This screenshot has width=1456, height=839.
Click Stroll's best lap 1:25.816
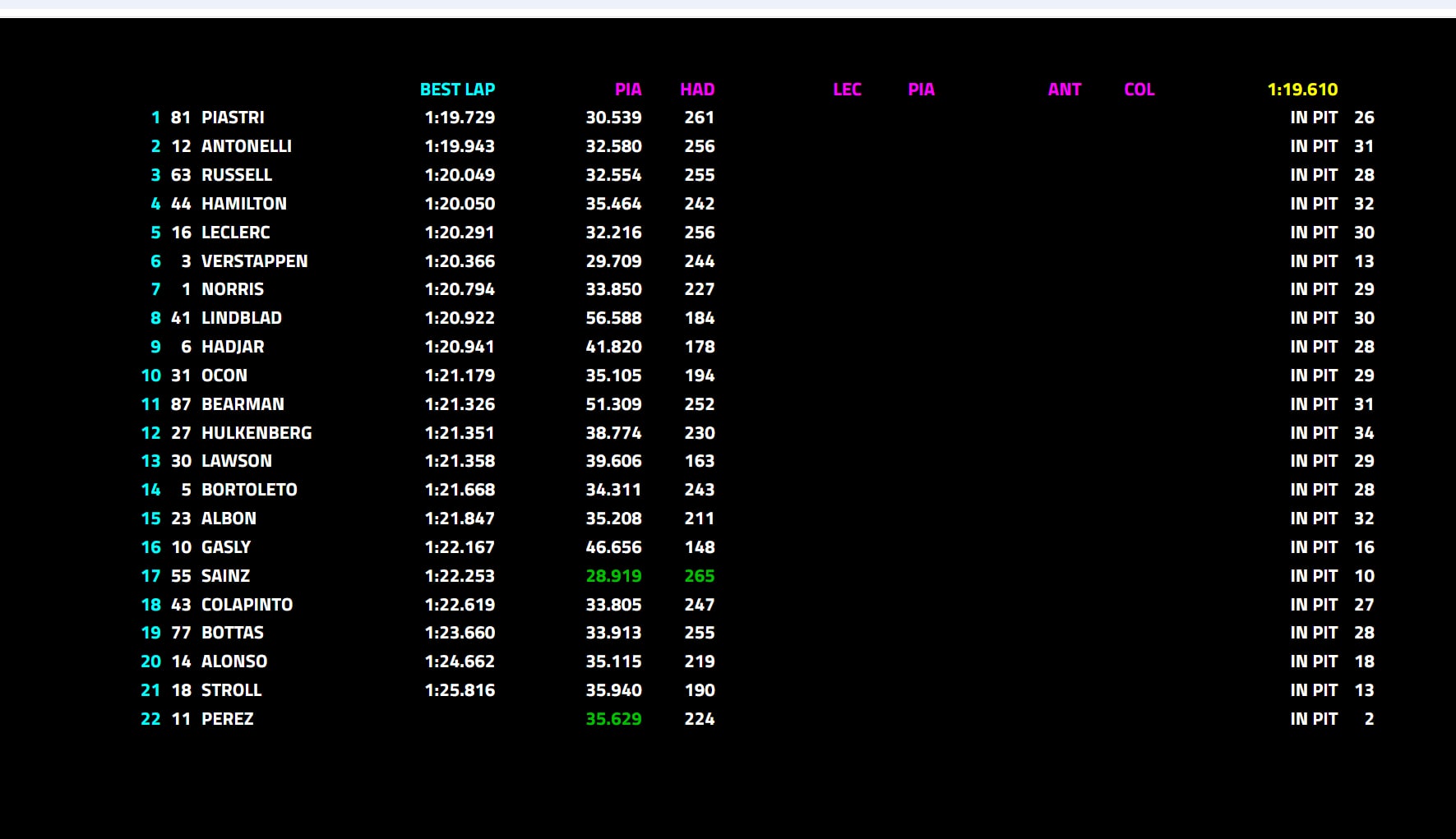tap(460, 690)
